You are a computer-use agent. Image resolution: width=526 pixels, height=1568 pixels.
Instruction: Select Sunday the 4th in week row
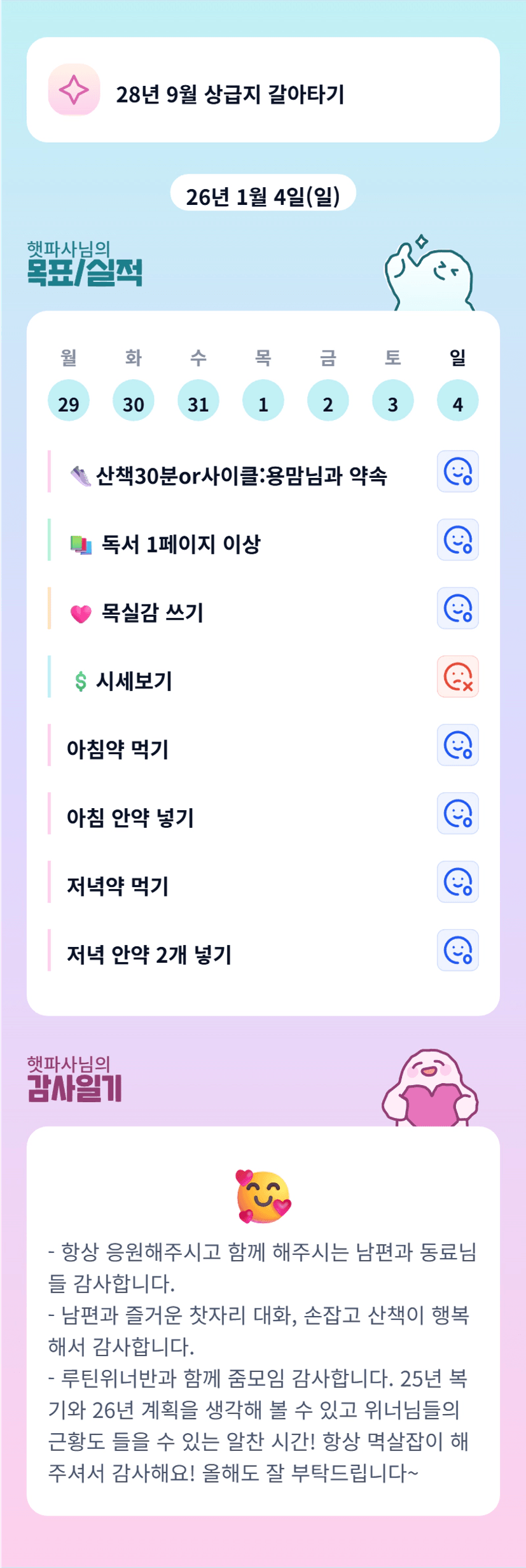457,401
